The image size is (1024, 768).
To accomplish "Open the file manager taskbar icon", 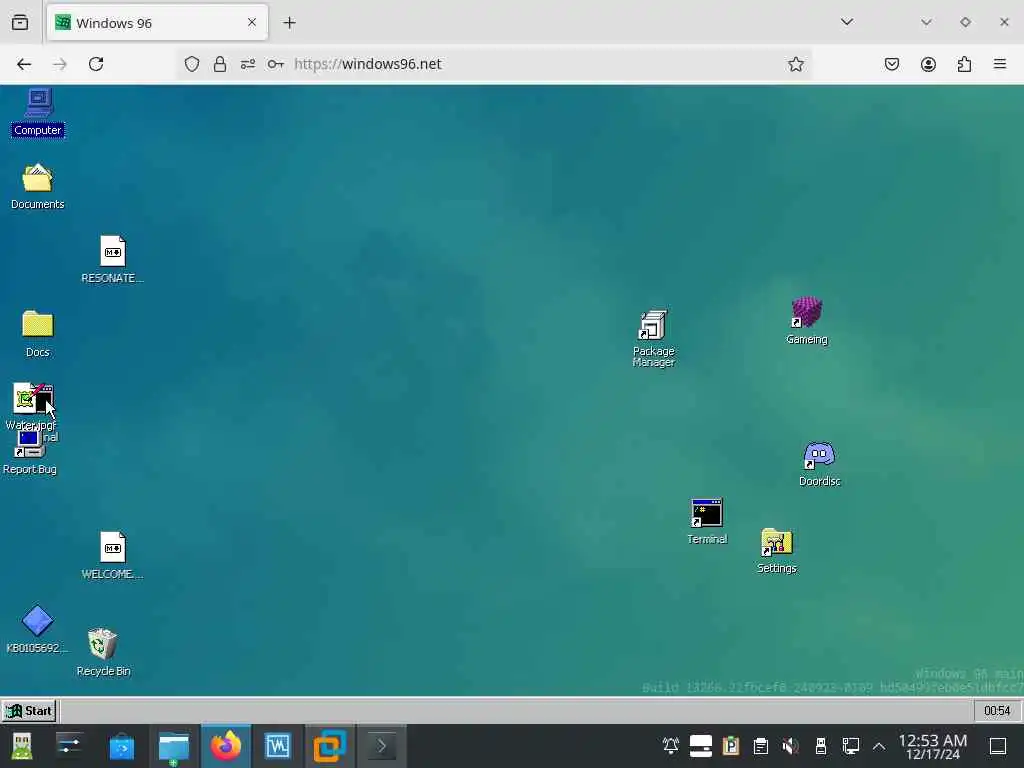I will pos(174,746).
